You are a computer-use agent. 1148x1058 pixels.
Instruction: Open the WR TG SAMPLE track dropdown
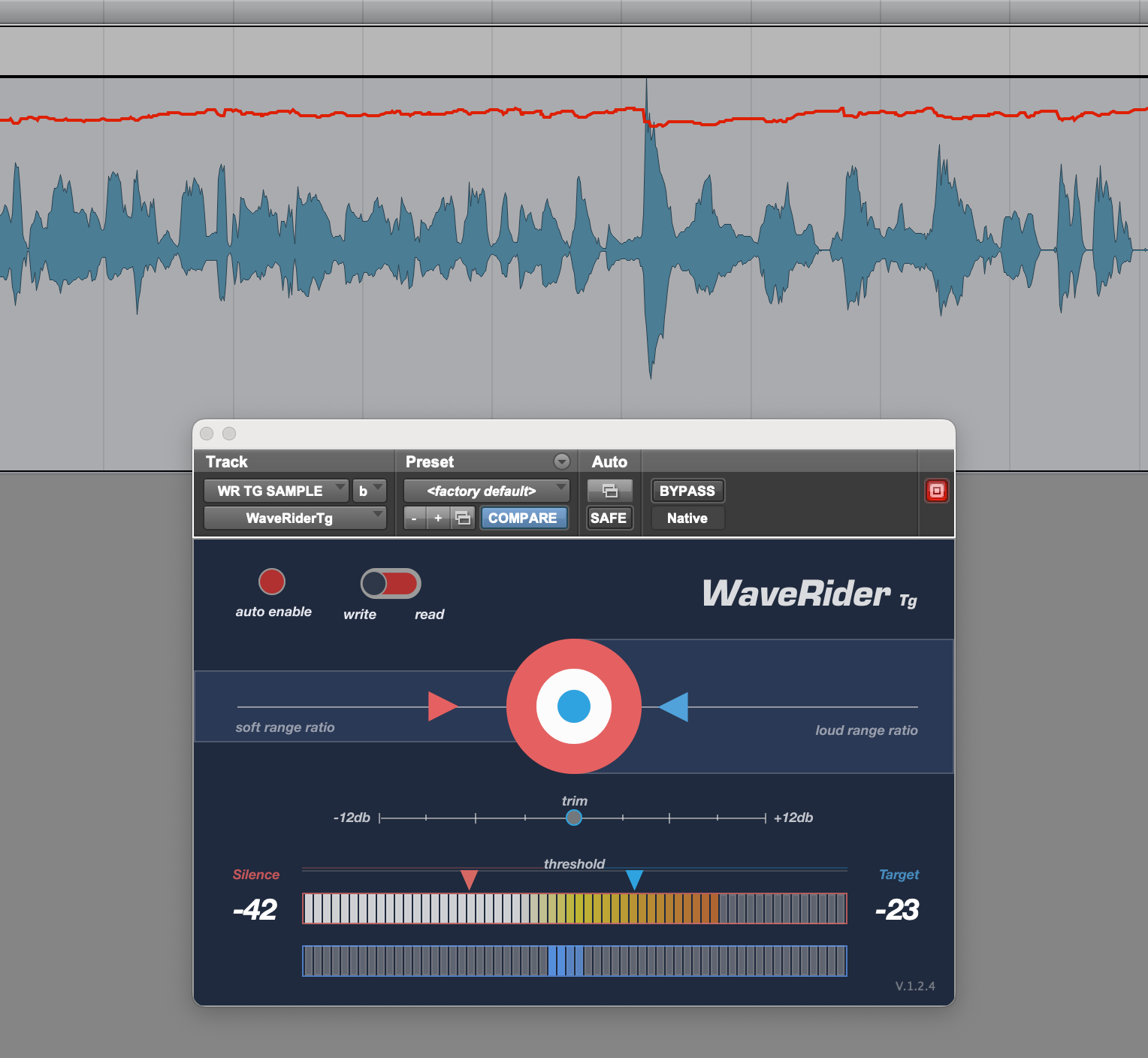point(275,491)
